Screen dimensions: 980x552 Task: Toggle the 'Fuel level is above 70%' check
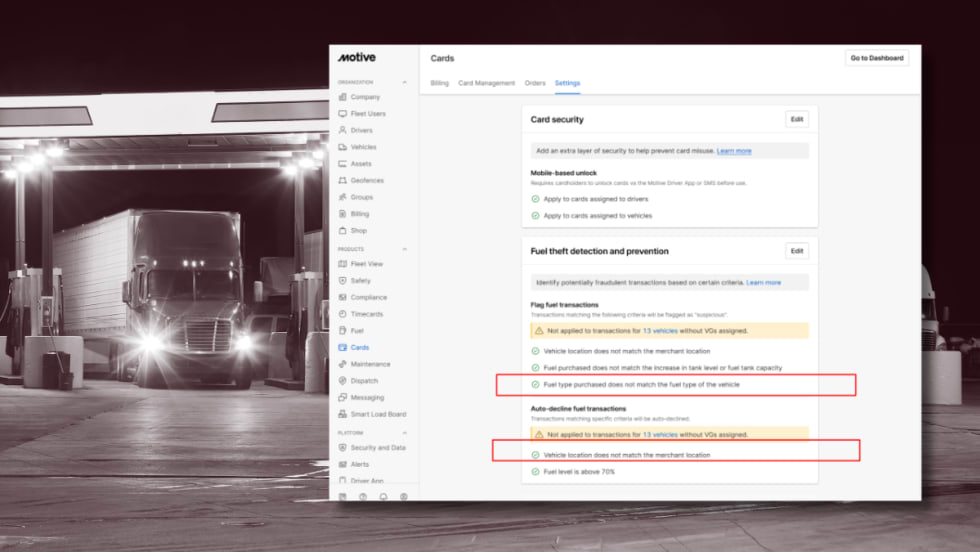pyautogui.click(x=535, y=471)
